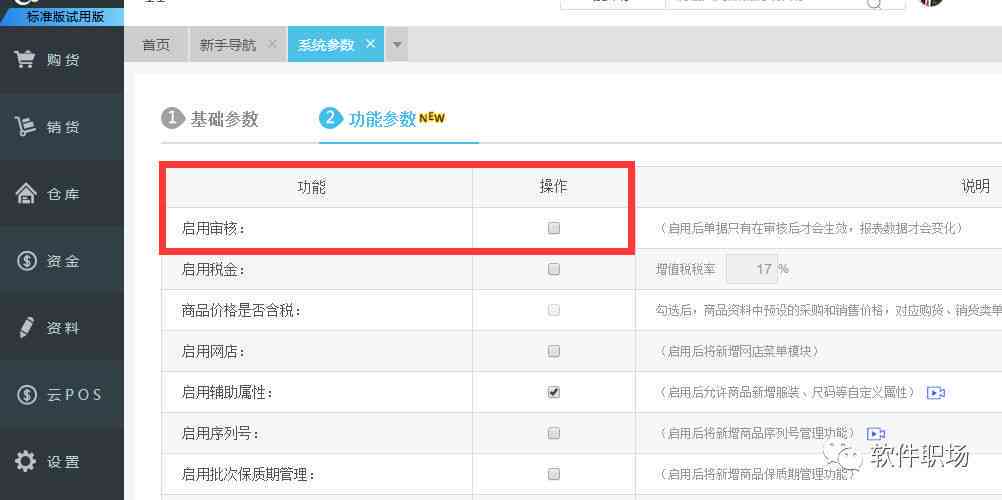Open the 功能参数 step tab
The width and height of the screenshot is (1002, 500).
[382, 119]
